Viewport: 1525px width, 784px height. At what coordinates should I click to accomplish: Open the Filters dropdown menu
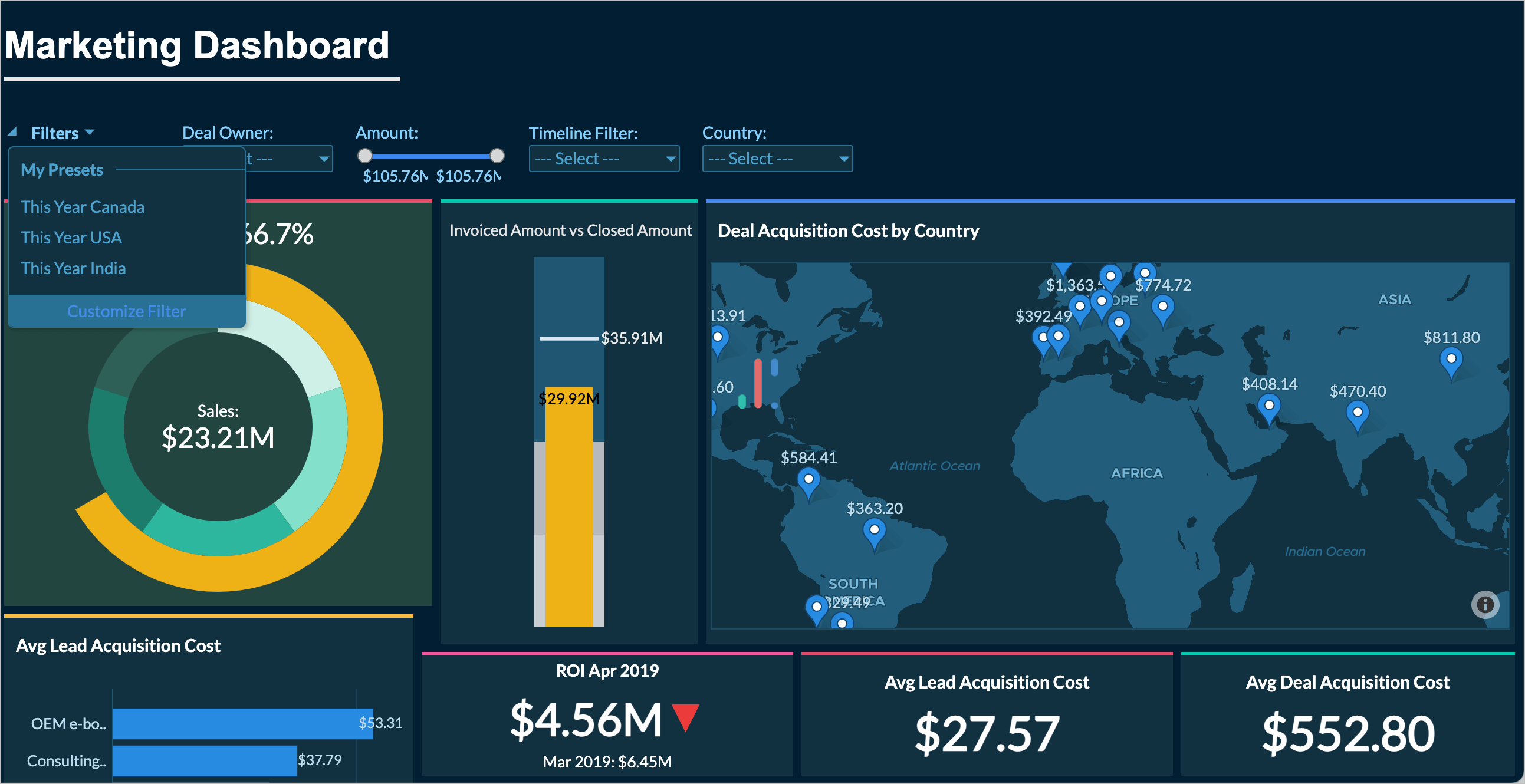(x=62, y=133)
